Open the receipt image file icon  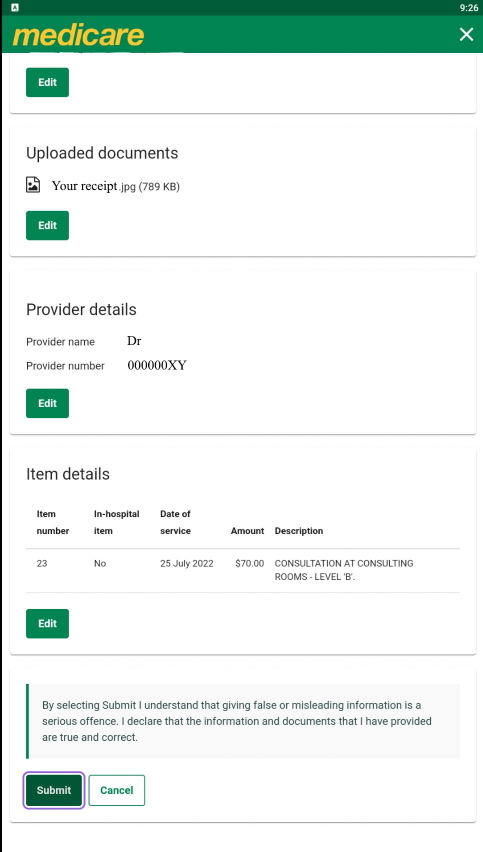coord(33,185)
